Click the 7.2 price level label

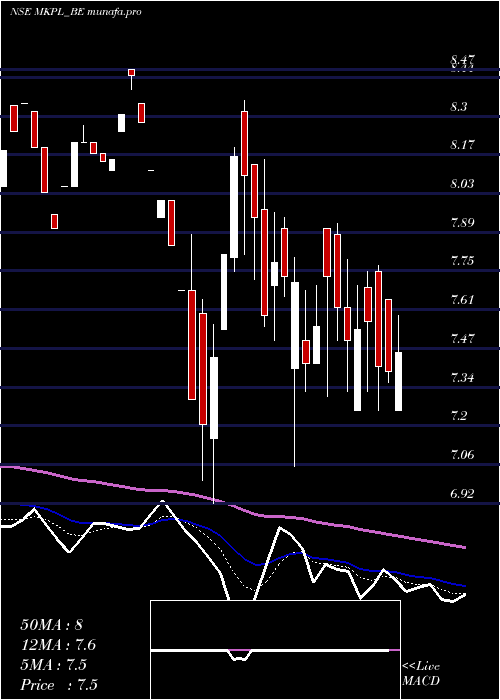click(x=459, y=416)
